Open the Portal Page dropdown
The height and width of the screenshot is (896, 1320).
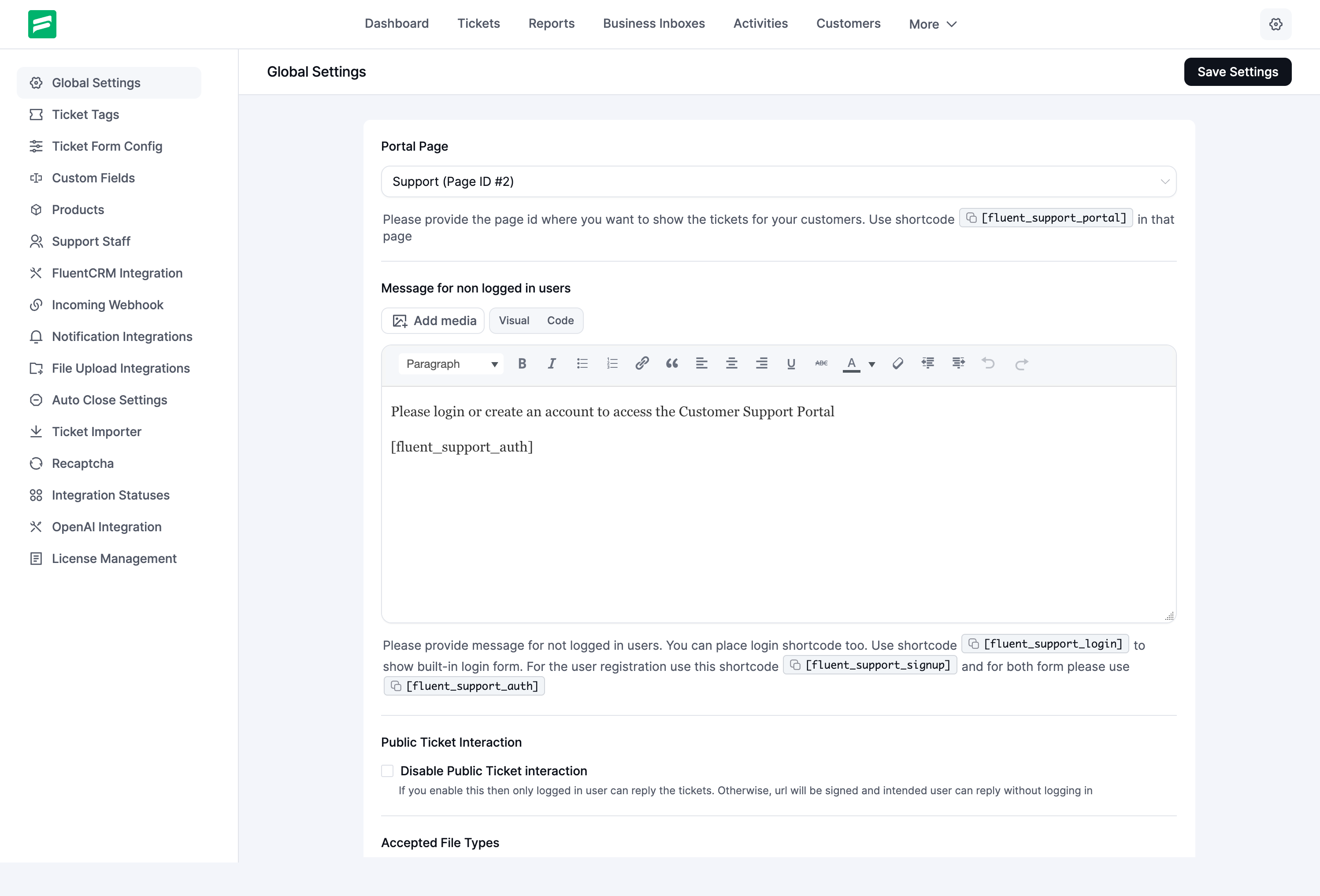click(778, 181)
